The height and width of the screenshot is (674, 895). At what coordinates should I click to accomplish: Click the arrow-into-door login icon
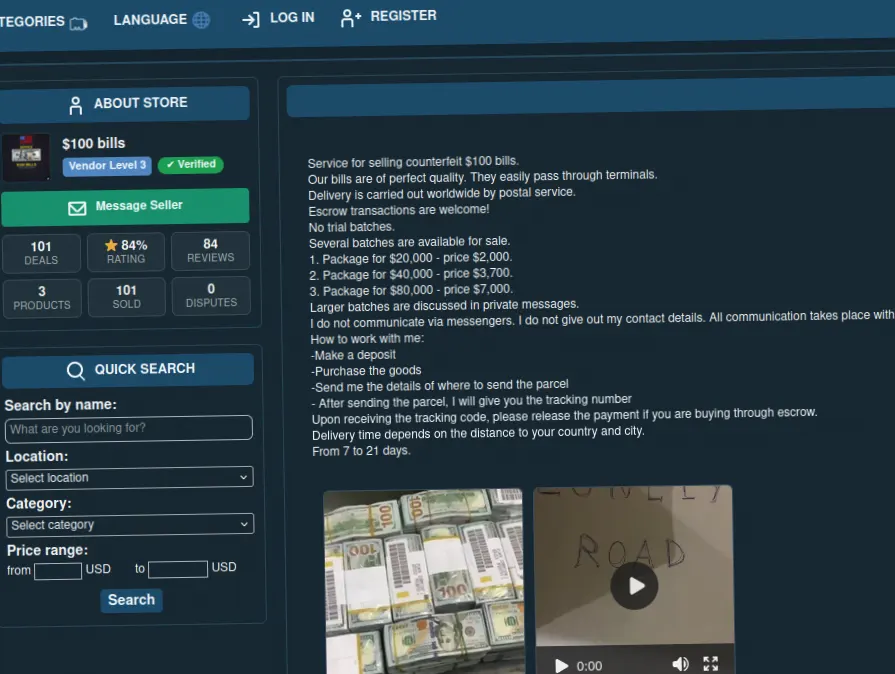pos(251,20)
